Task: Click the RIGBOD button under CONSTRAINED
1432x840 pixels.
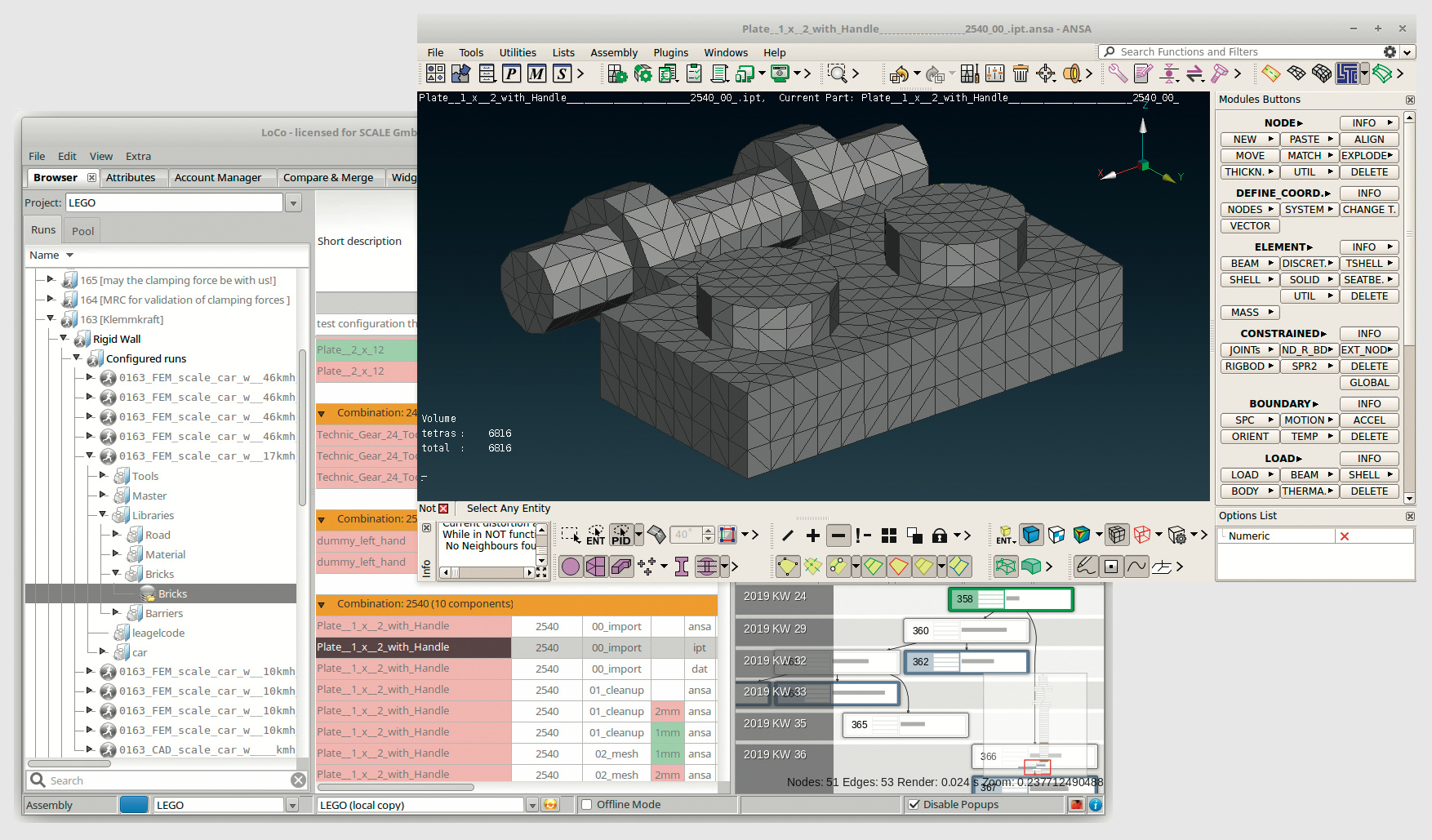Action: (x=1249, y=367)
